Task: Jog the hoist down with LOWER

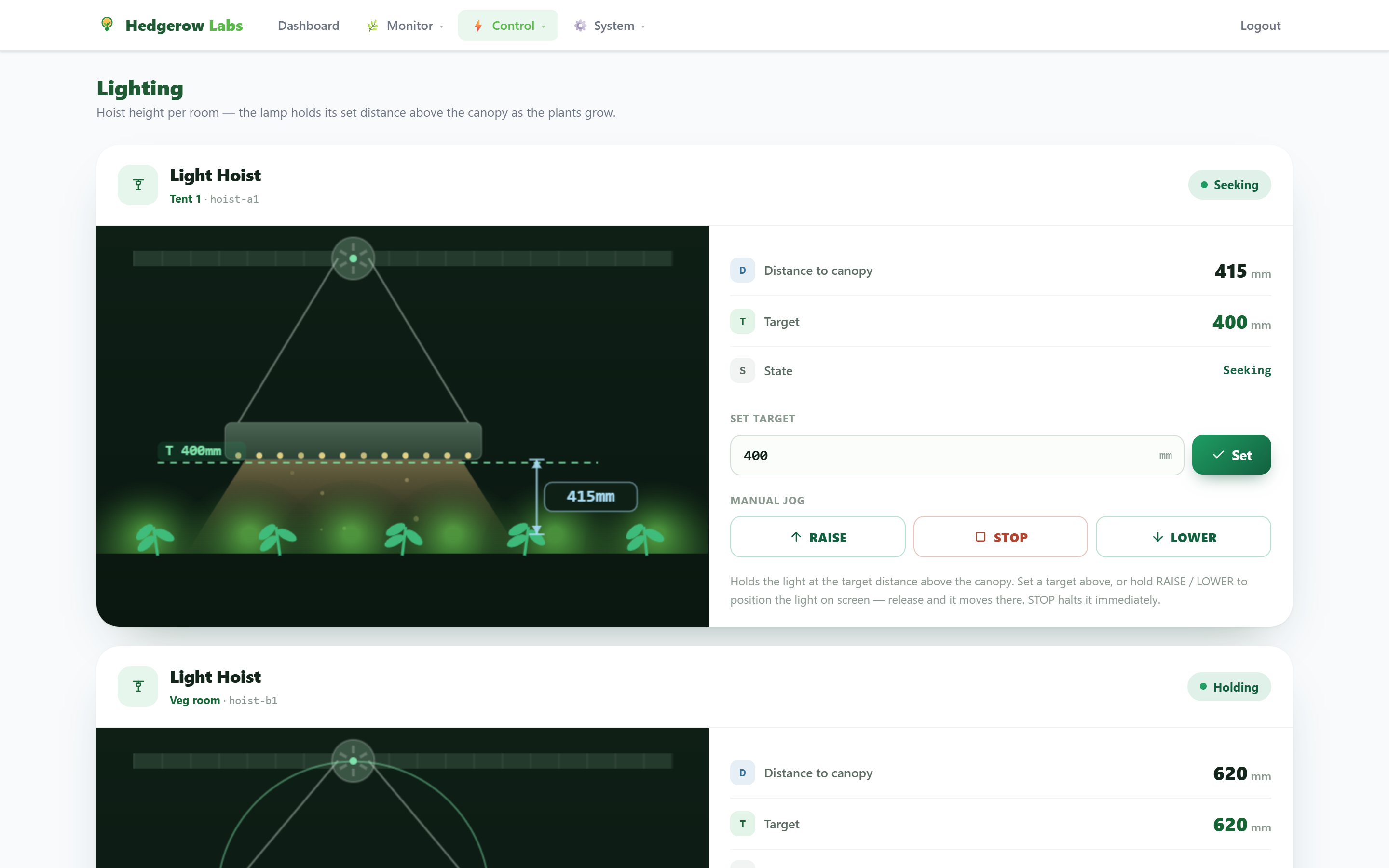Action: [x=1183, y=537]
